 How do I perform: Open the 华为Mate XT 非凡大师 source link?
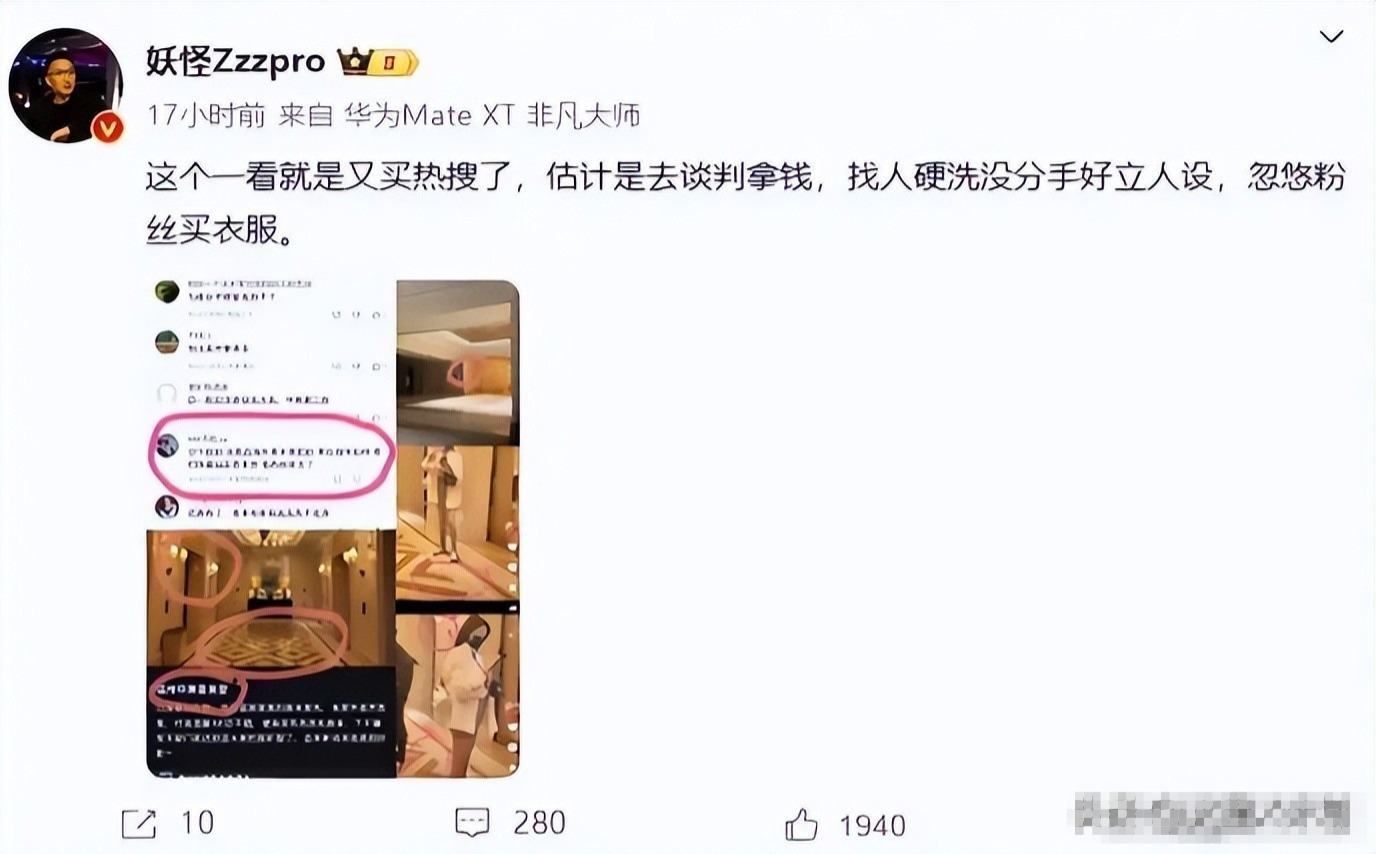(492, 115)
